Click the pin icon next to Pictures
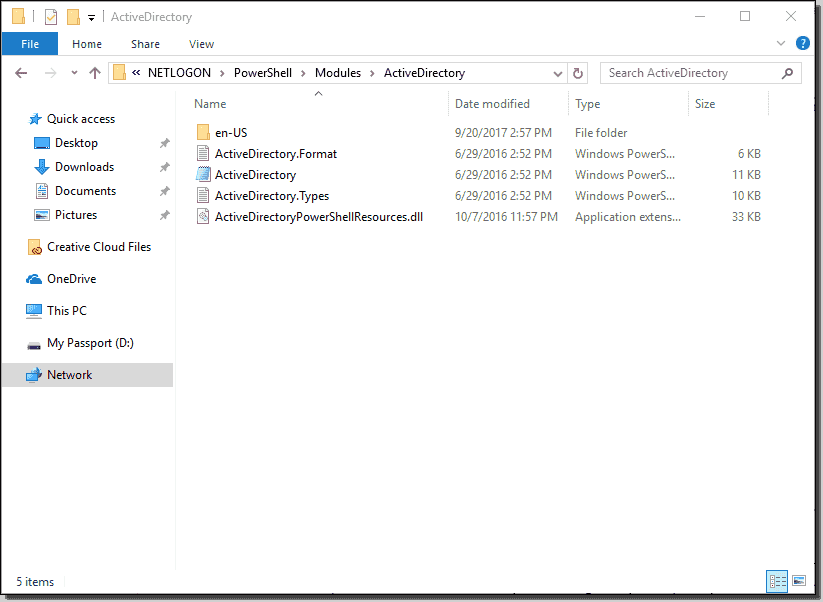 pos(165,215)
